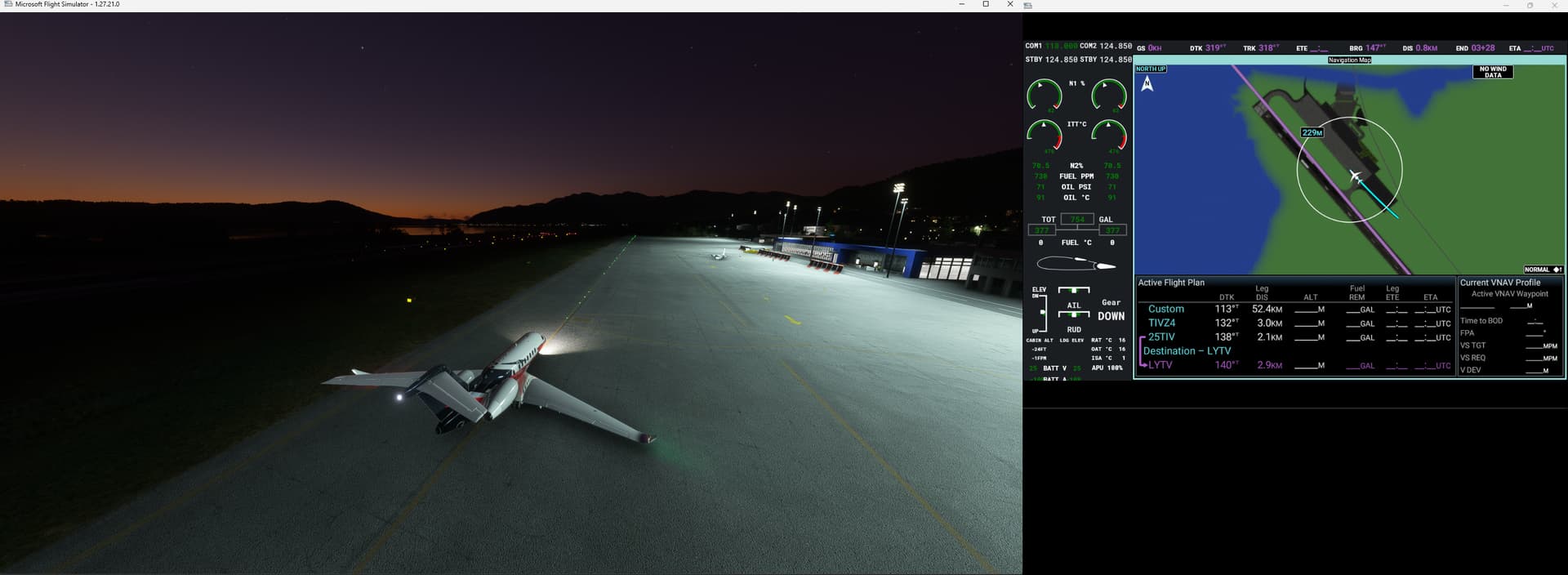1568x575 pixels.
Task: Click the Navigation Map title tab
Action: (x=1349, y=60)
